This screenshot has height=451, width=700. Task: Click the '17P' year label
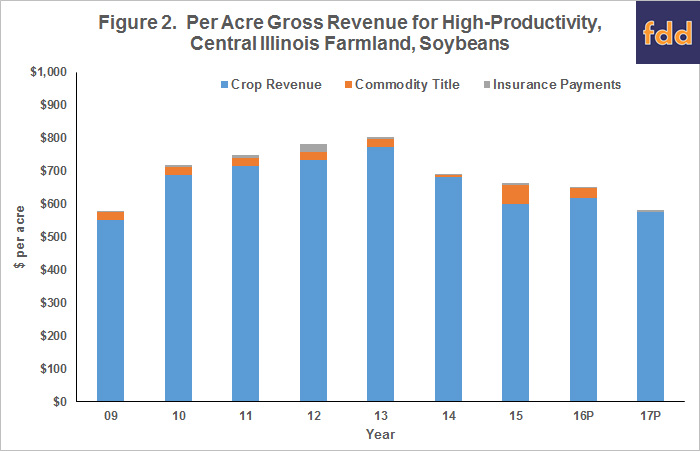point(650,416)
